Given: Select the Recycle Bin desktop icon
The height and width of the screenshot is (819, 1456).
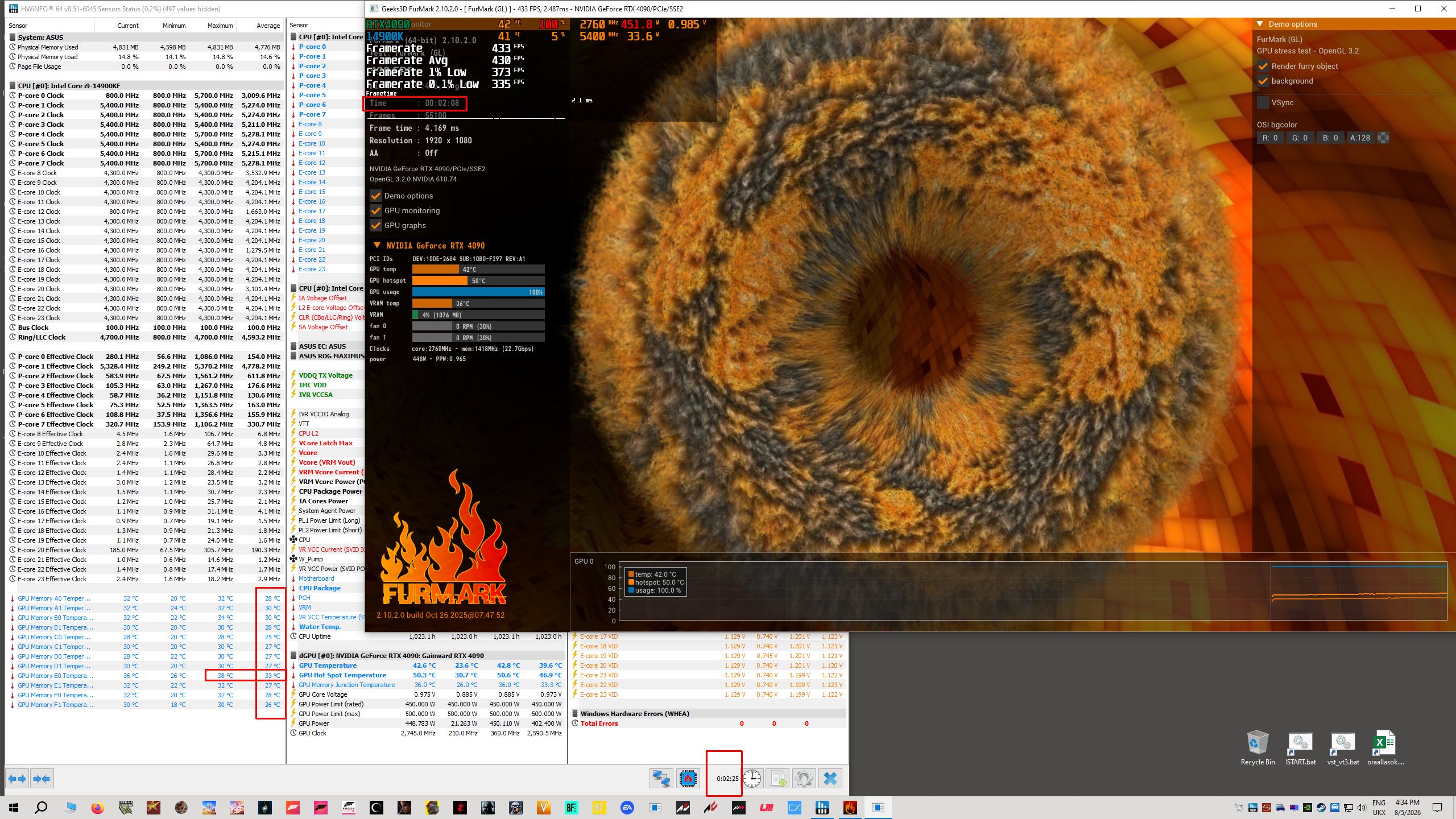Looking at the screenshot, I should [x=1258, y=748].
